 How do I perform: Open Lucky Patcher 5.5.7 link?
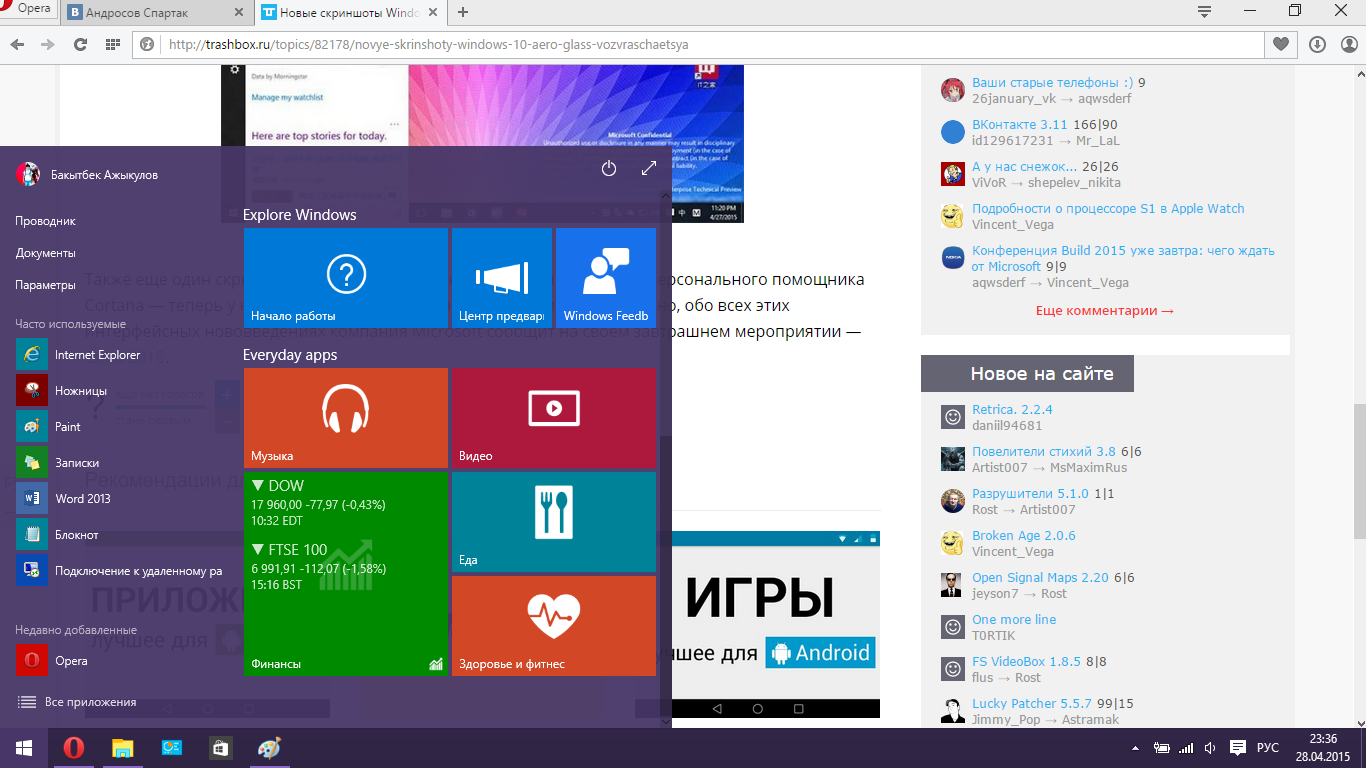click(x=1033, y=704)
